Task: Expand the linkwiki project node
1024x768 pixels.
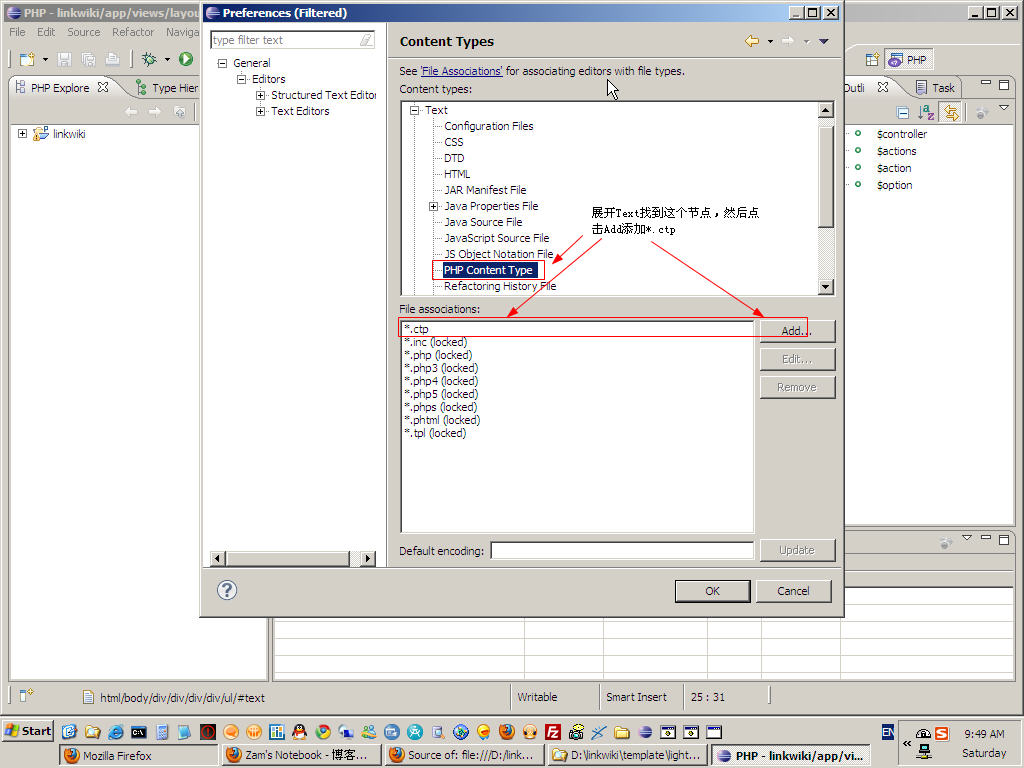Action: tap(22, 133)
